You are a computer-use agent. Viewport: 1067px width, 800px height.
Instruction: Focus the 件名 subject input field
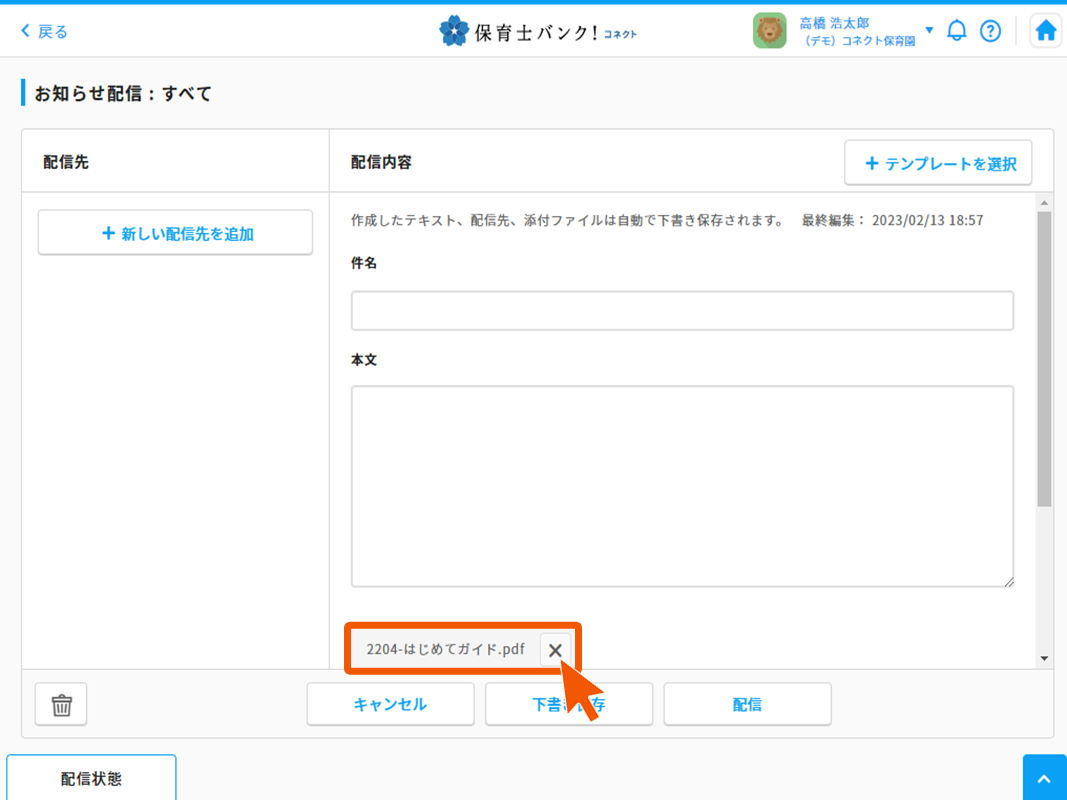(682, 311)
